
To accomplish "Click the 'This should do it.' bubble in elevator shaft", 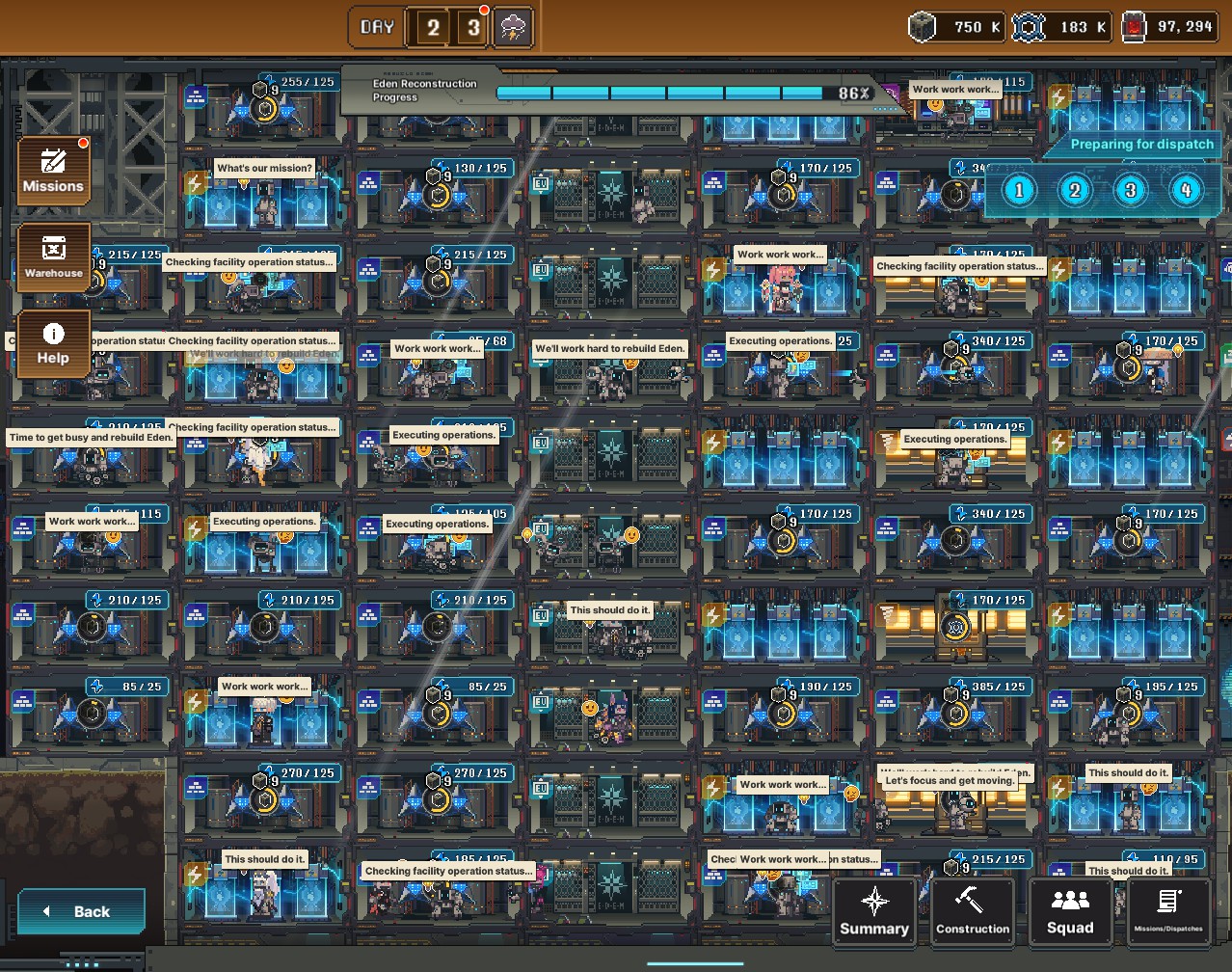I will [610, 609].
